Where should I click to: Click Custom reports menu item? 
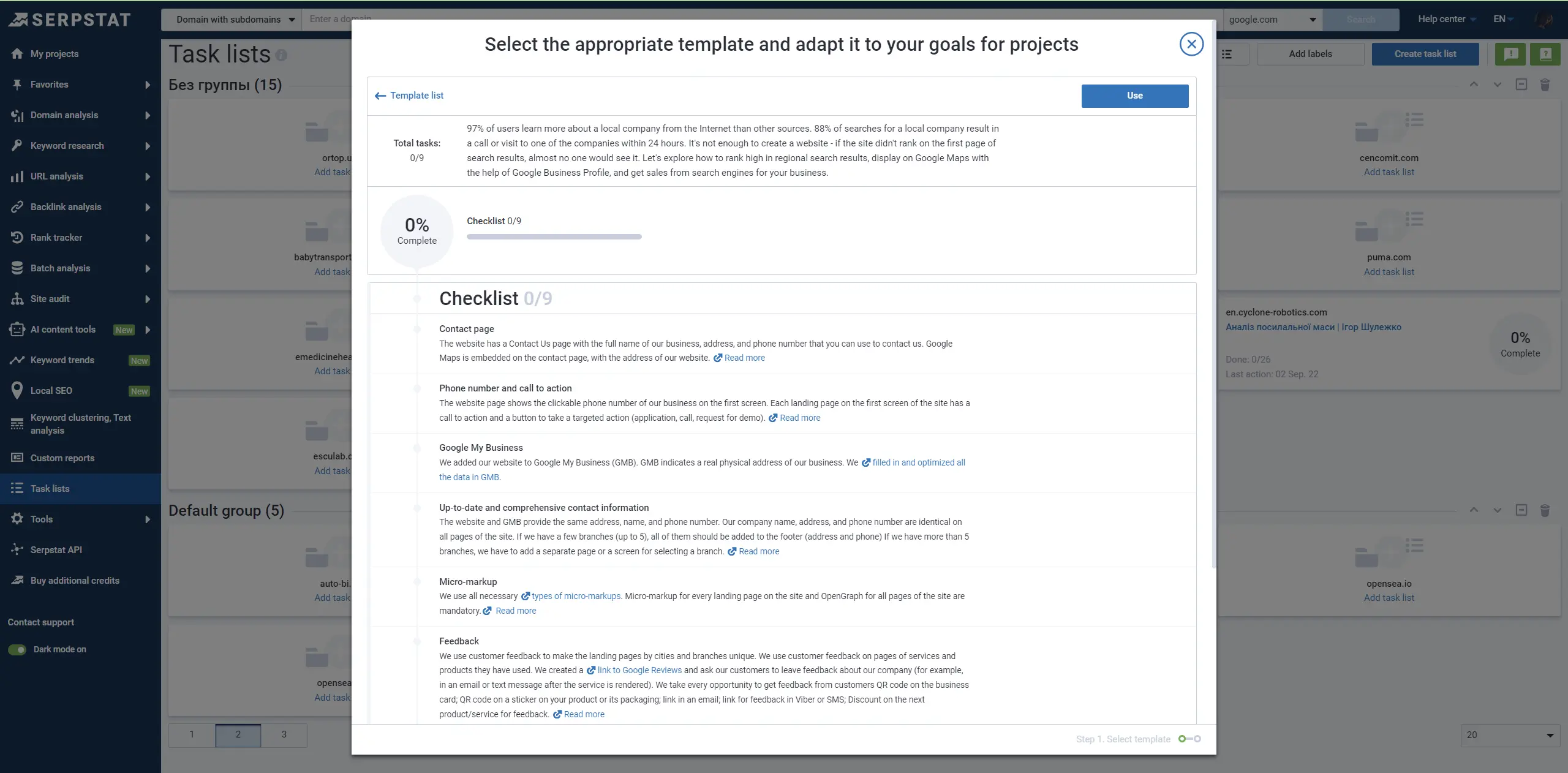[x=62, y=457]
